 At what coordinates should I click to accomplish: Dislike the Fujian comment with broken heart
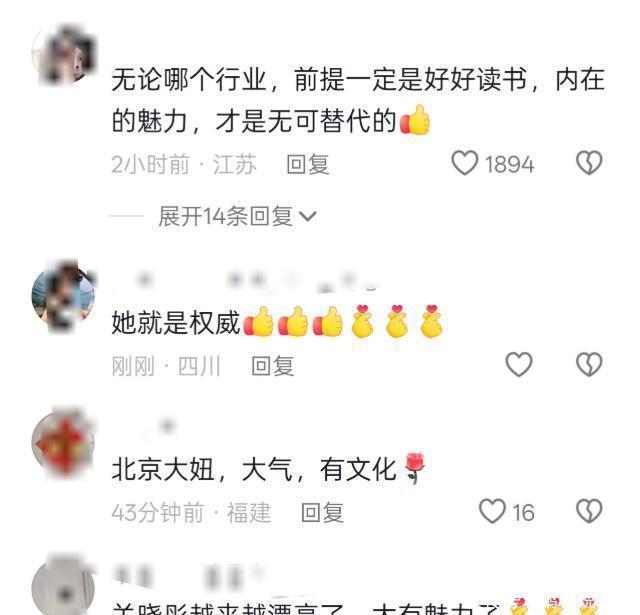pos(589,511)
